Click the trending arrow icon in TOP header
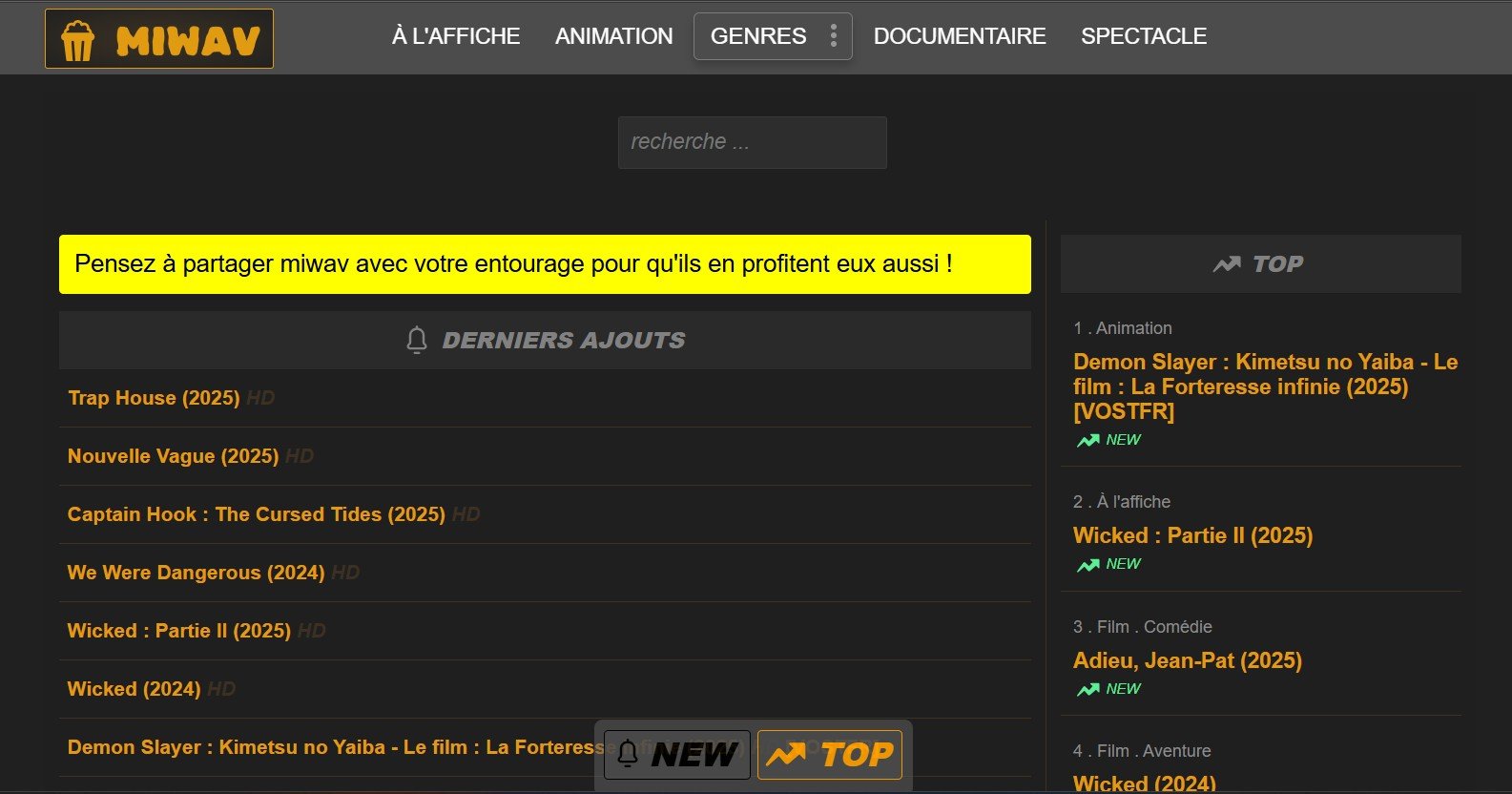Viewport: 1512px width, 794px height. [1227, 264]
